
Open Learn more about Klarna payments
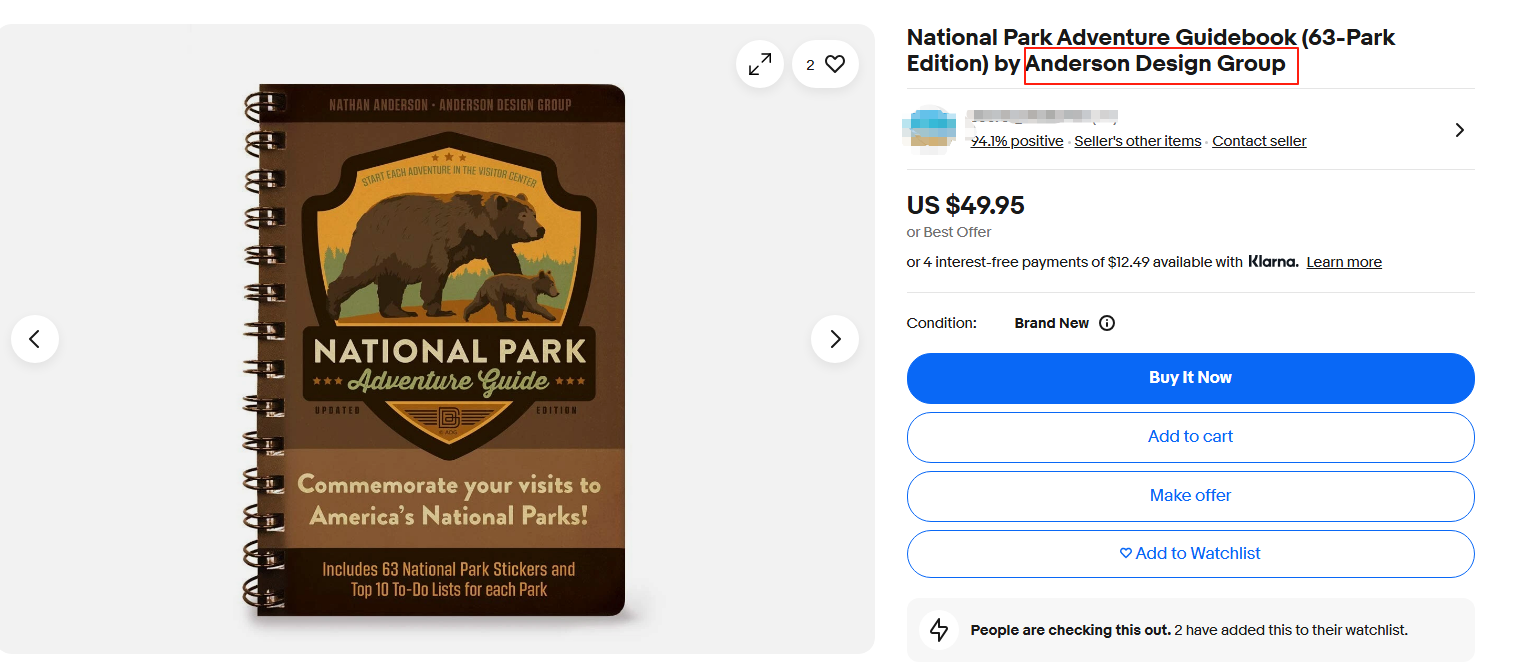click(x=1343, y=262)
